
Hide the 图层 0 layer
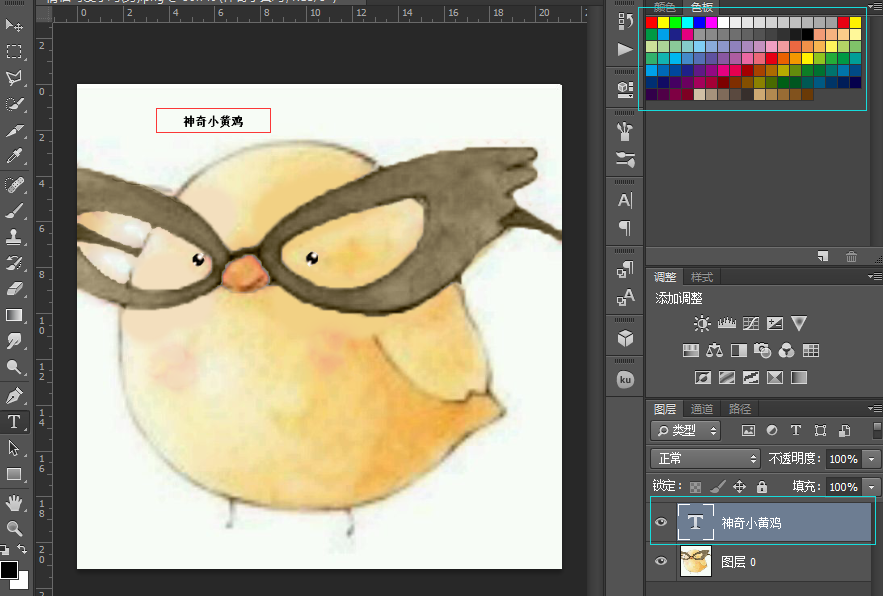coord(661,561)
